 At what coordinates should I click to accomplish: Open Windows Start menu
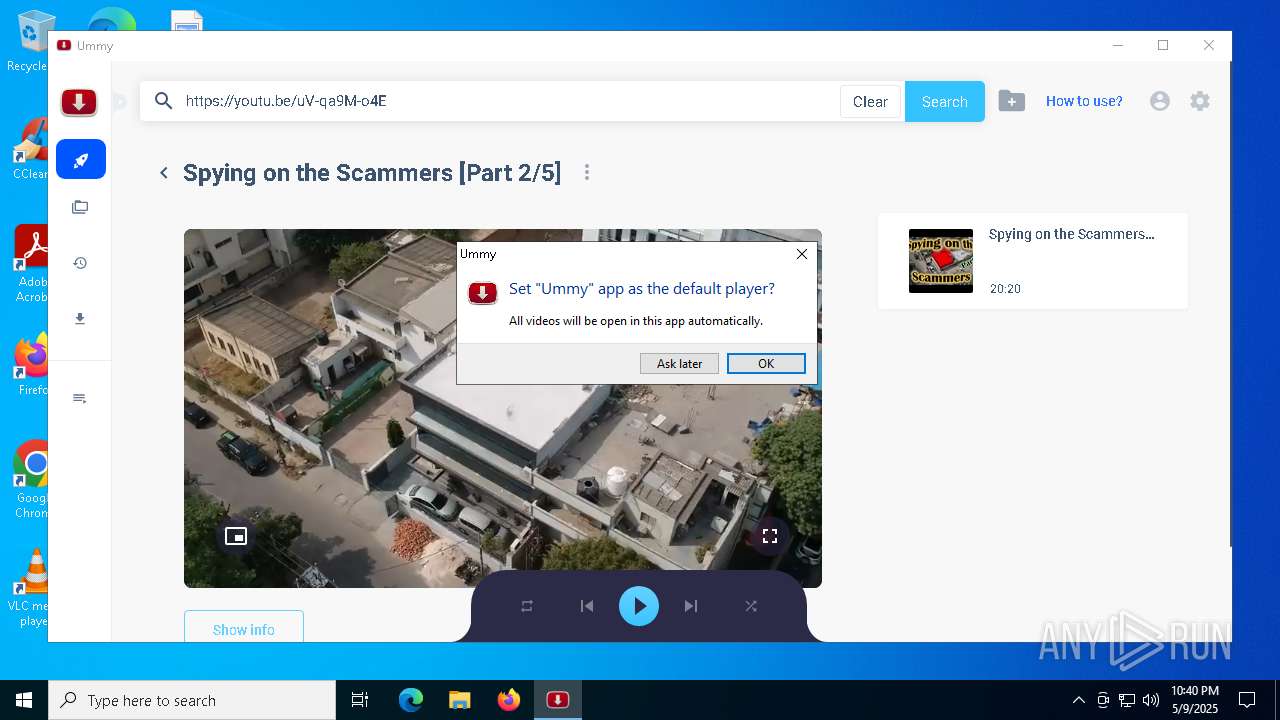[x=24, y=700]
